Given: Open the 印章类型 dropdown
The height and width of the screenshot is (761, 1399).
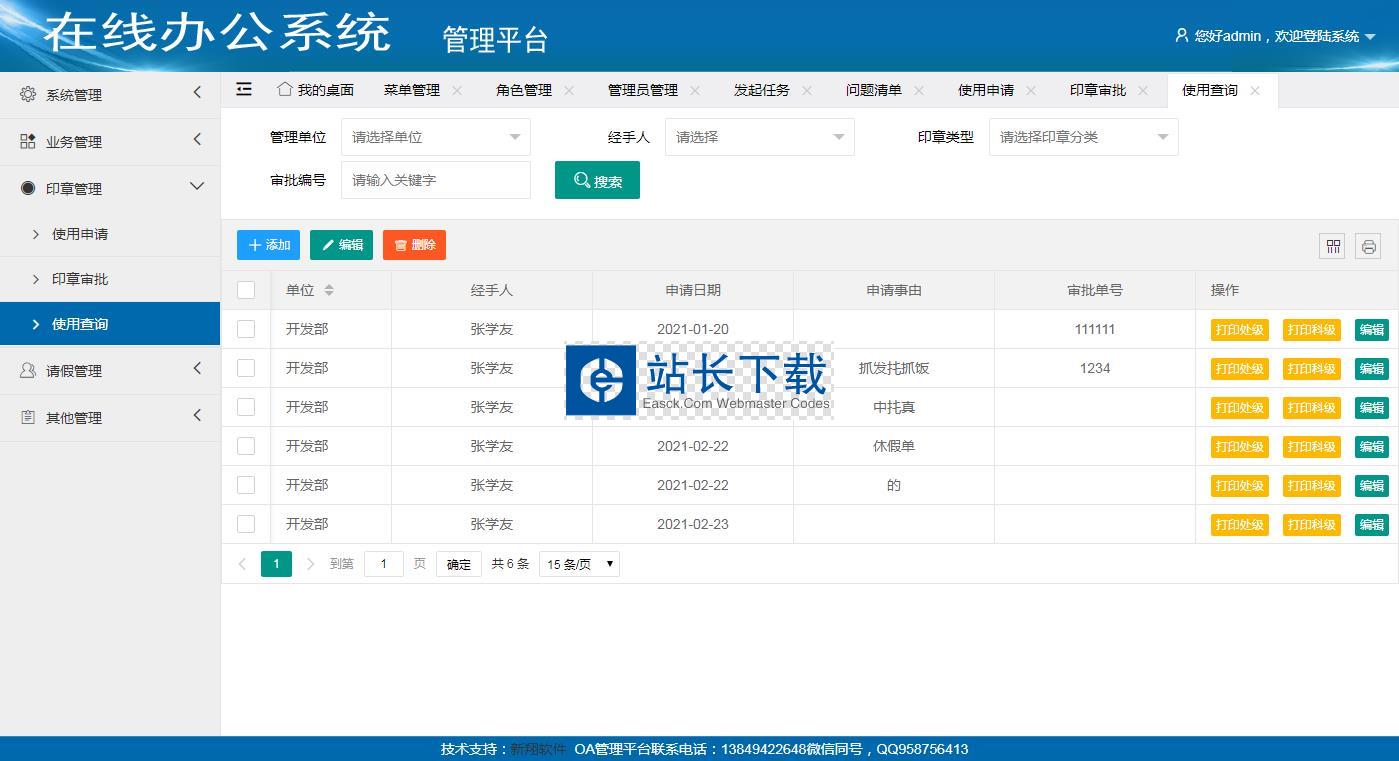Looking at the screenshot, I should point(1083,137).
